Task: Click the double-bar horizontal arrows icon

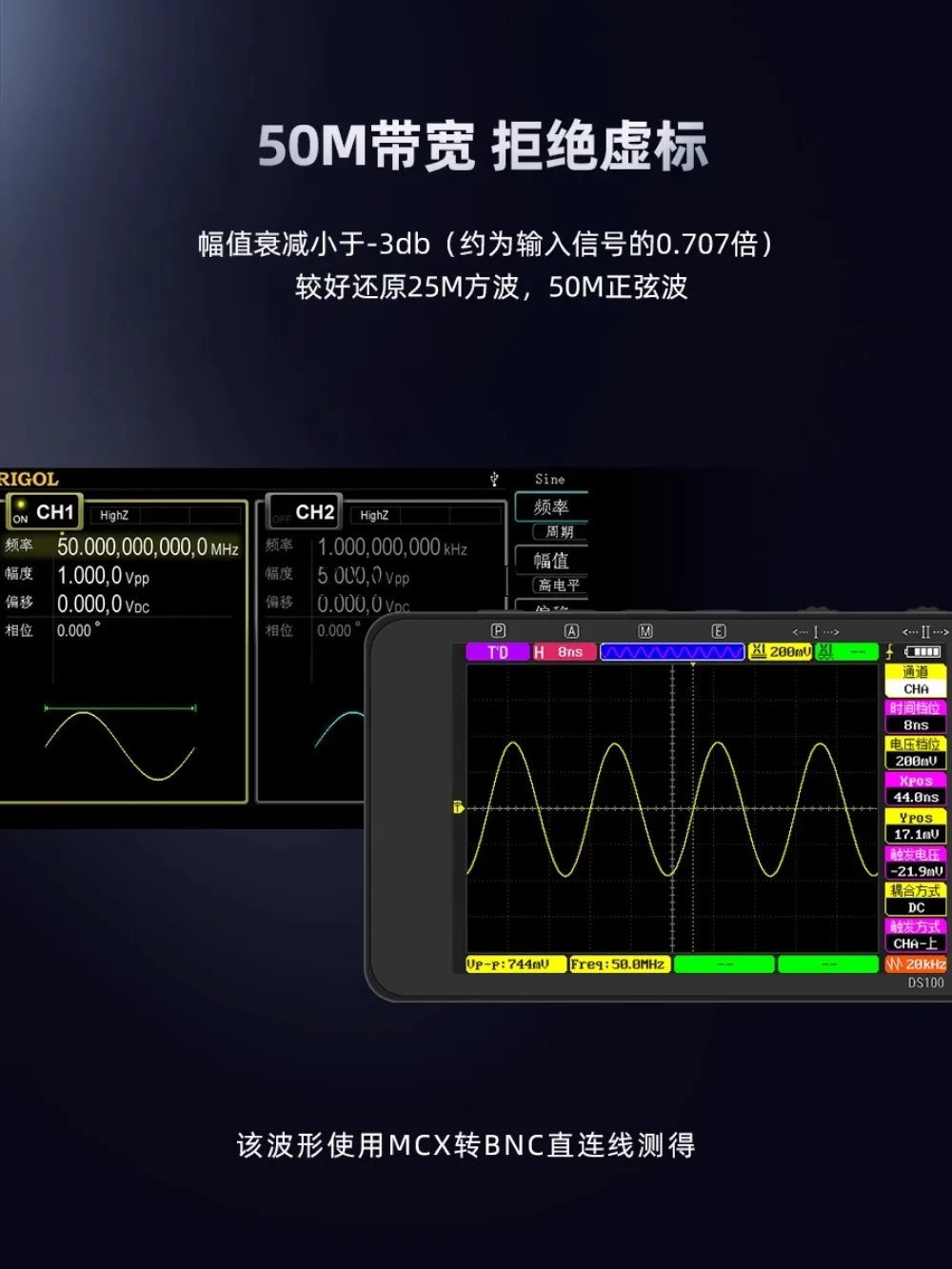Action: pyautogui.click(x=925, y=632)
